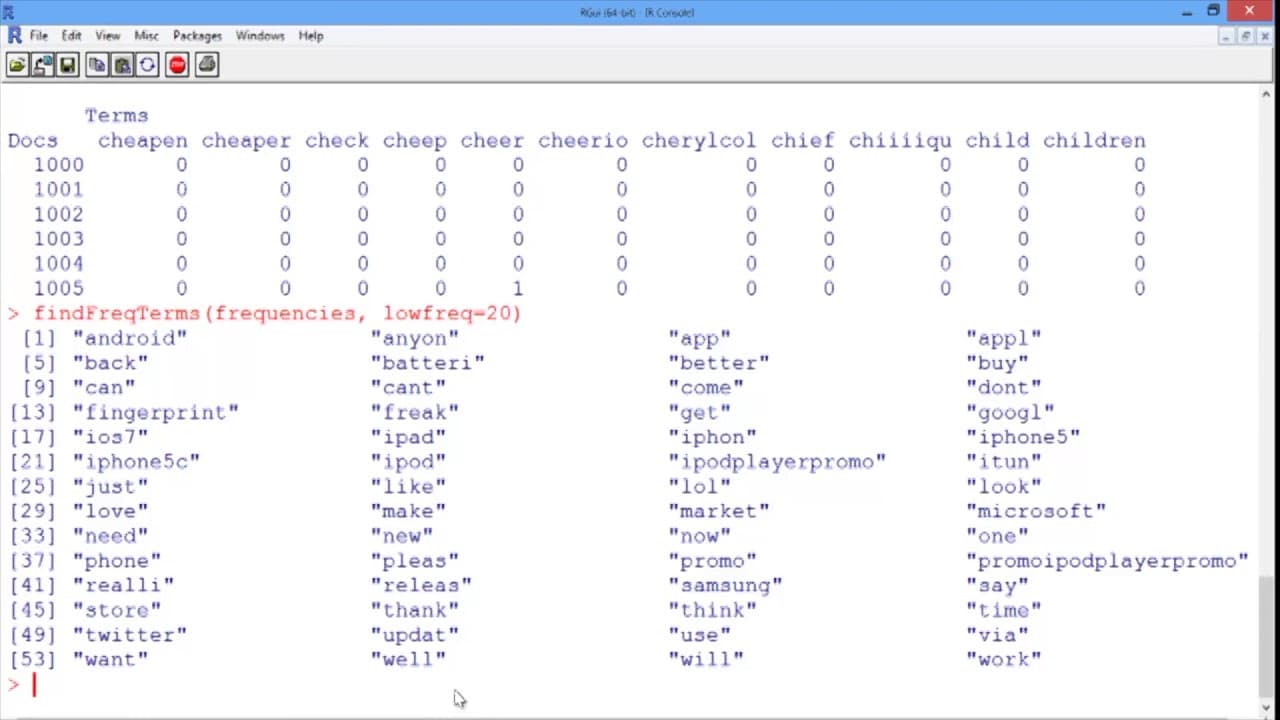
Task: Click the "Terms" heading above the matrix
Action: [117, 116]
